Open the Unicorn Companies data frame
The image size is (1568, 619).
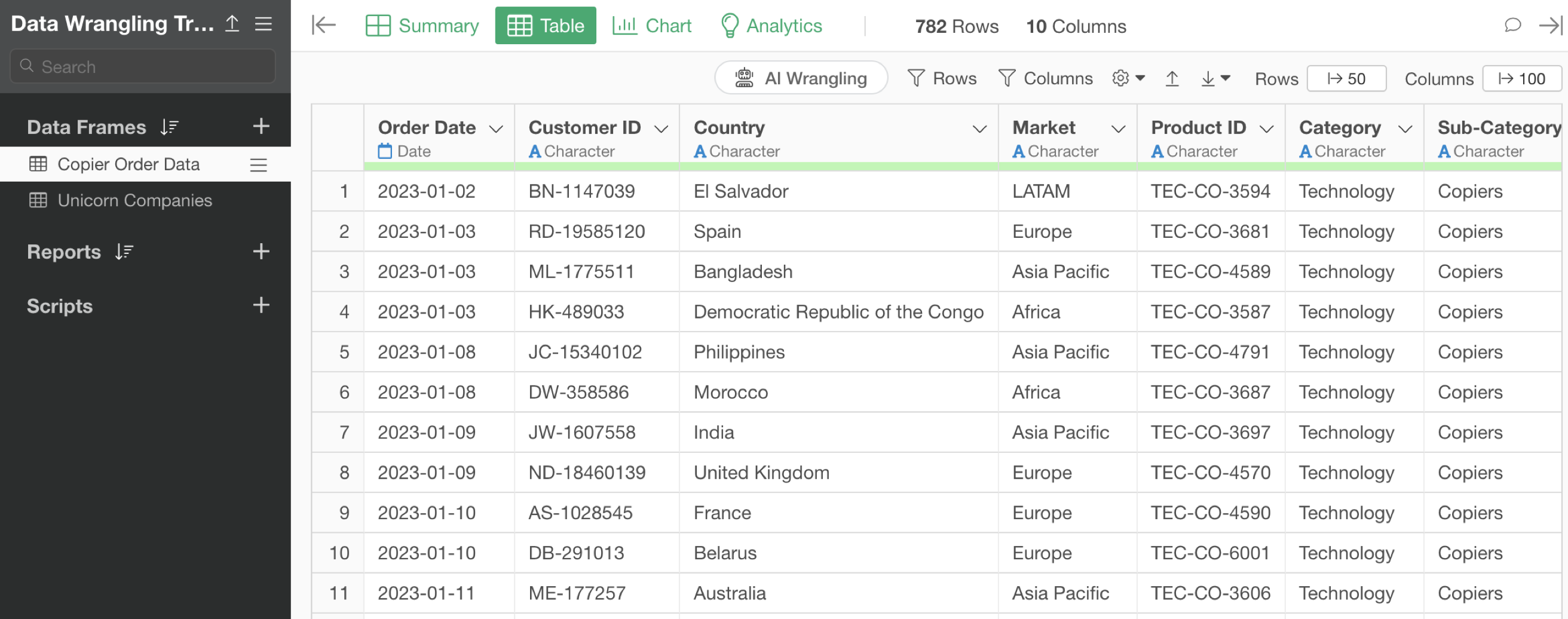tap(134, 200)
